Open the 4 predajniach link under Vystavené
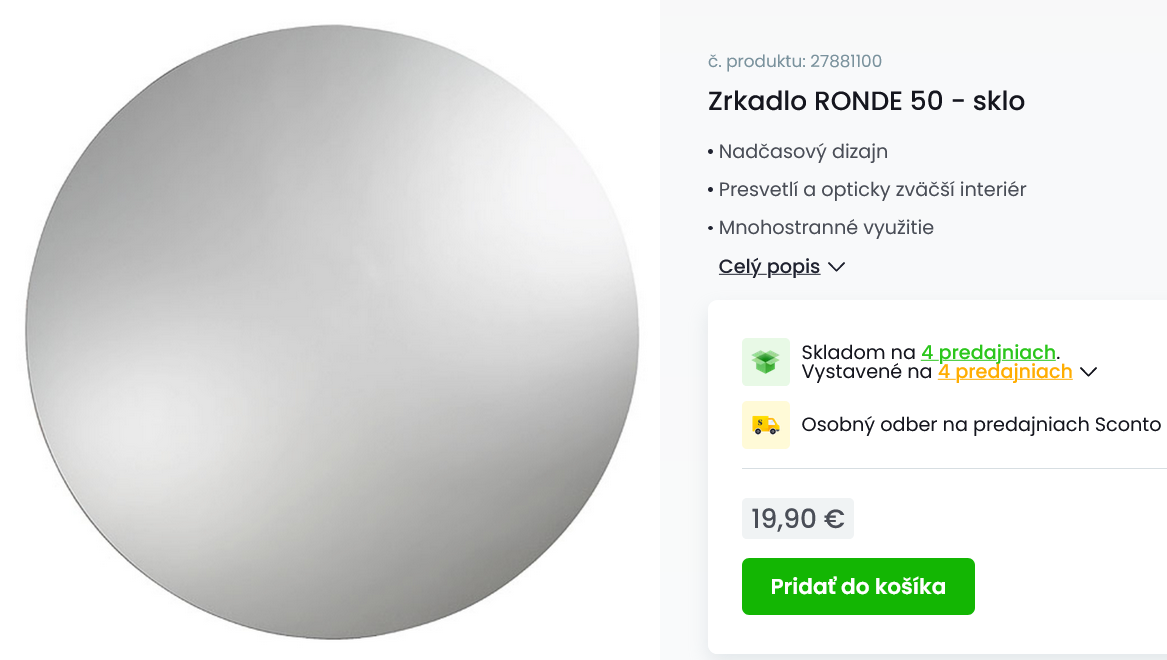Image resolution: width=1167 pixels, height=660 pixels. (x=1006, y=371)
